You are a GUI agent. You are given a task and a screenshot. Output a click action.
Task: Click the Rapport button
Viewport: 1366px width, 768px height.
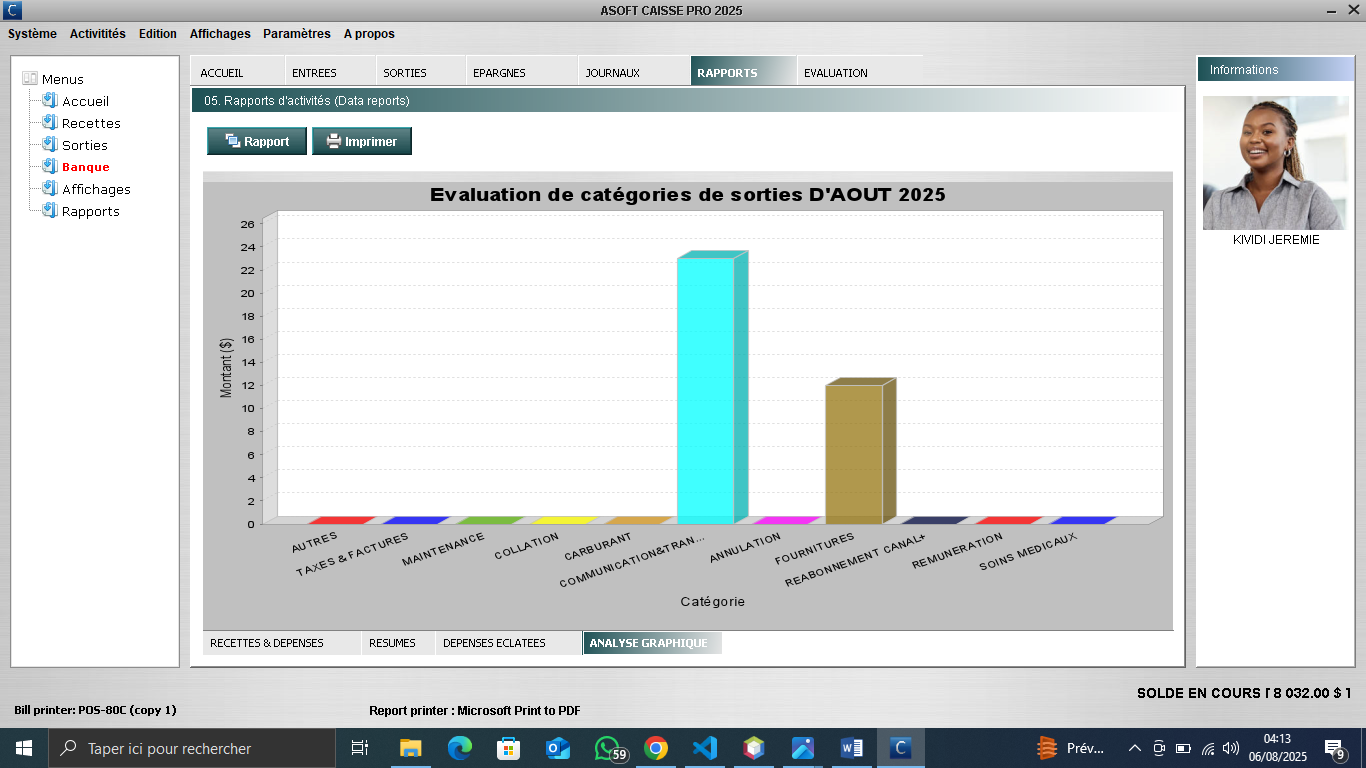coord(257,142)
